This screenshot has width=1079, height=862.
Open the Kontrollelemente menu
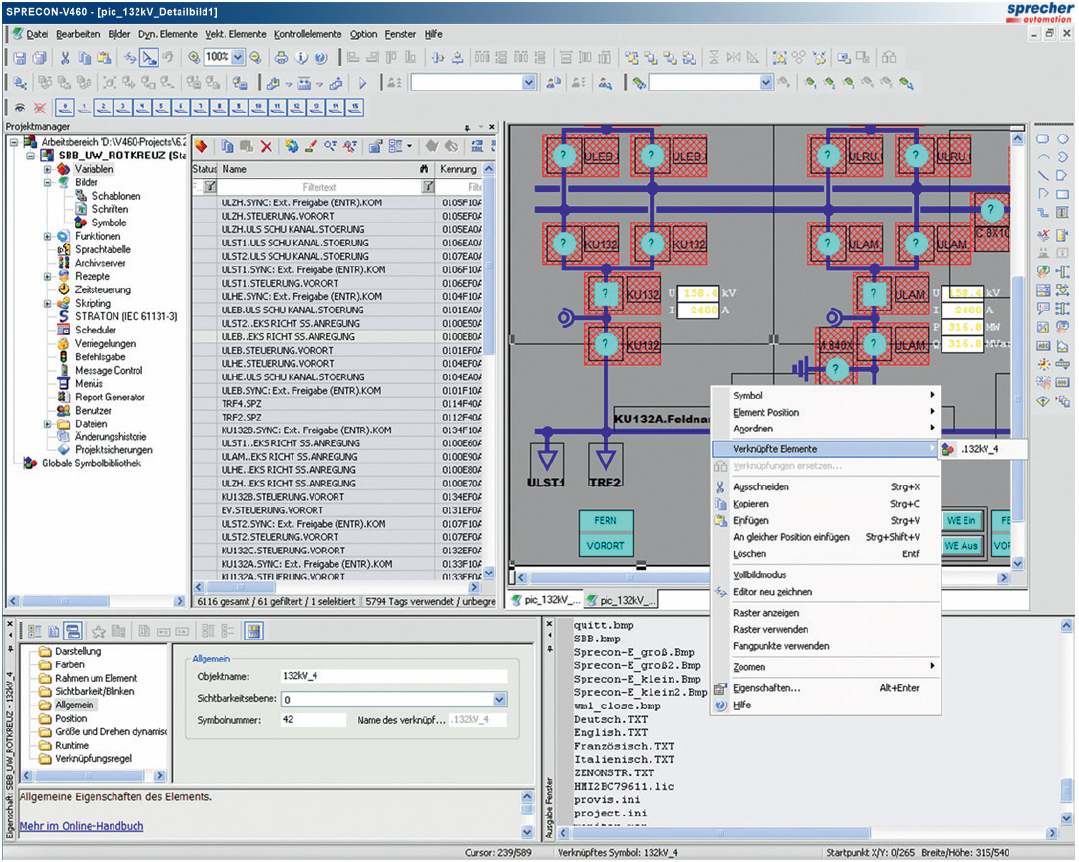click(307, 34)
